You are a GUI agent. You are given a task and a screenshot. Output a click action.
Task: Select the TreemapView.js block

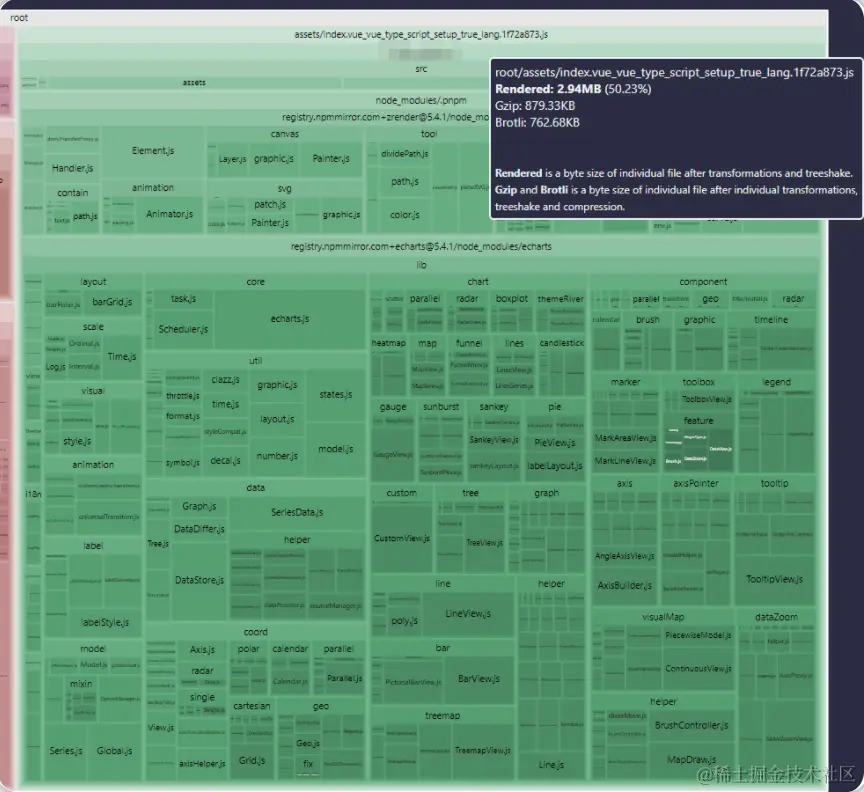483,751
